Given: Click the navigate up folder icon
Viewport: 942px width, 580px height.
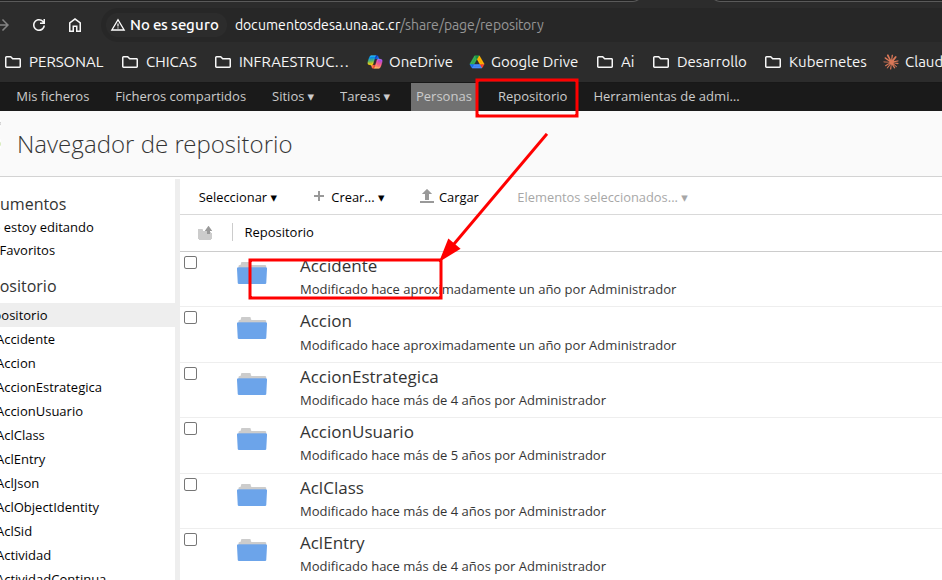Looking at the screenshot, I should 205,233.
